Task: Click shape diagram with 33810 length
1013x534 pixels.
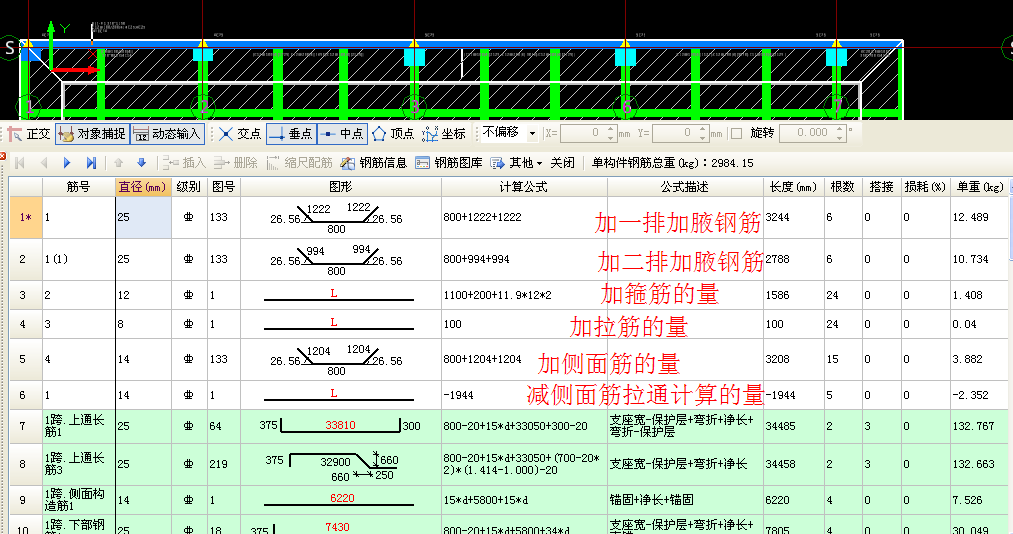Action: [340, 426]
